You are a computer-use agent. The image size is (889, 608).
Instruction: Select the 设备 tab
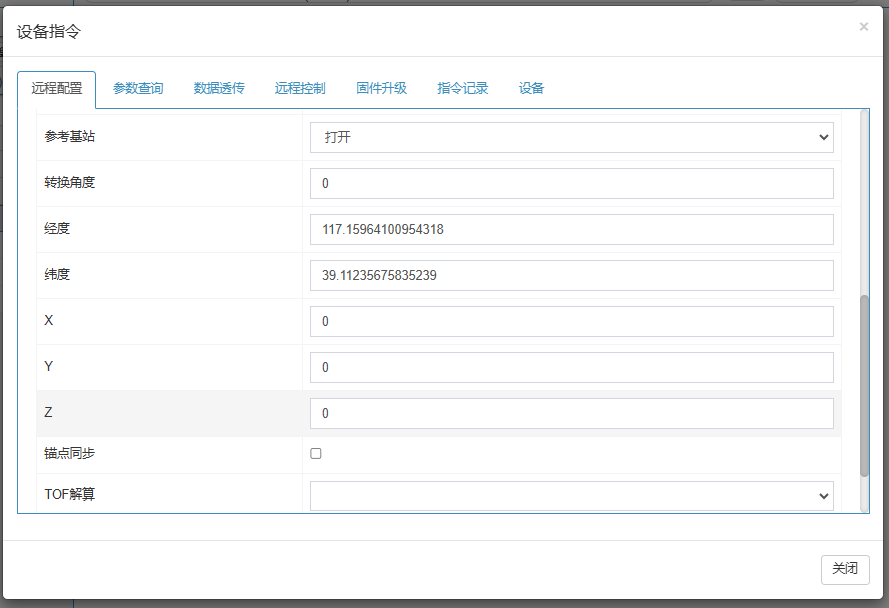pyautogui.click(x=531, y=88)
